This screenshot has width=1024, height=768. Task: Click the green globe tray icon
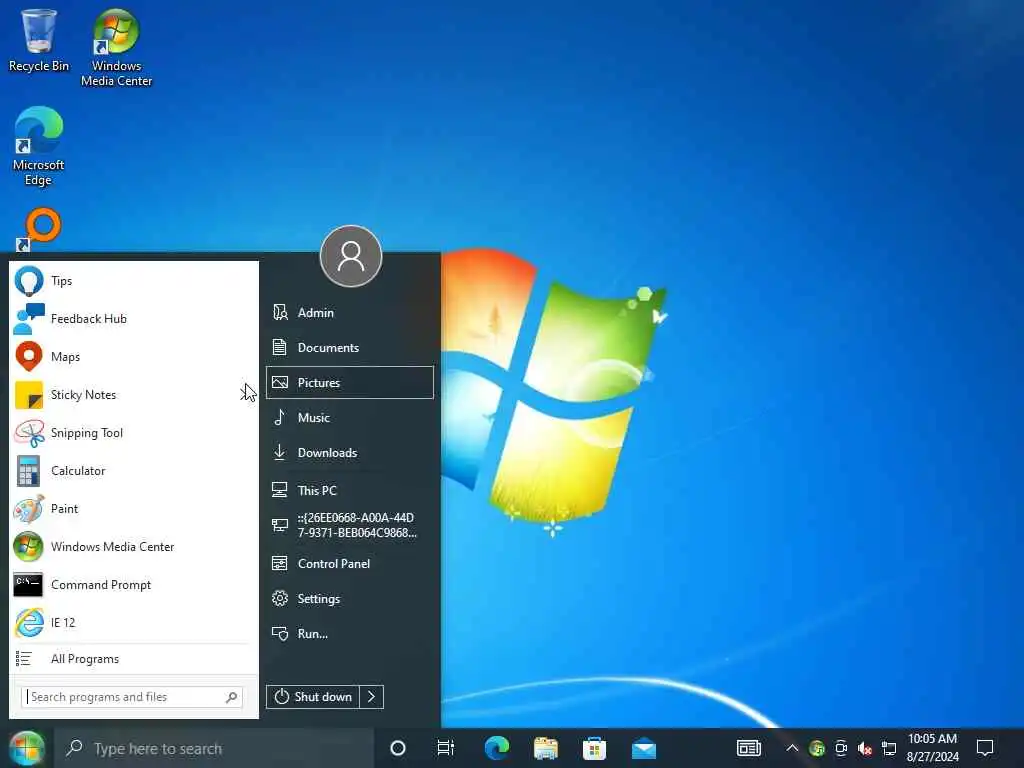[x=816, y=748]
